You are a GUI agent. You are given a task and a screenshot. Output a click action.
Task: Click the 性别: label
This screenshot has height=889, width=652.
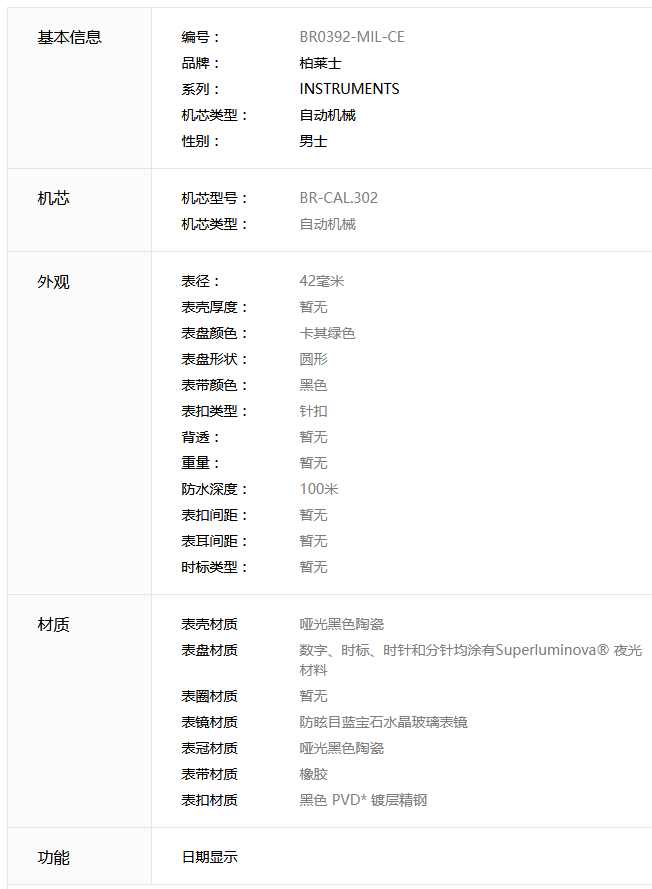click(201, 141)
